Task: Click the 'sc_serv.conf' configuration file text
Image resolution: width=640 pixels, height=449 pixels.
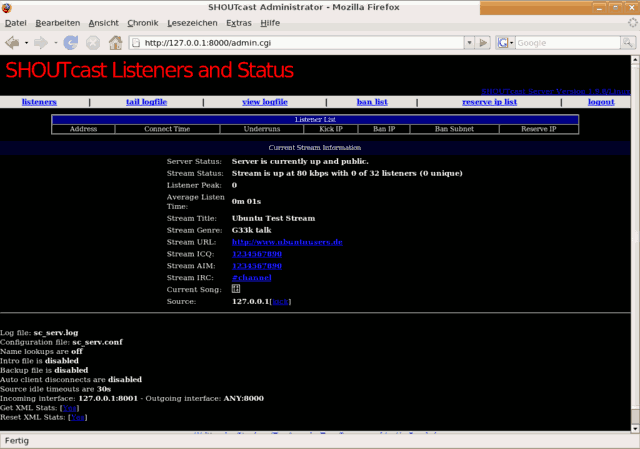Action: (97, 342)
